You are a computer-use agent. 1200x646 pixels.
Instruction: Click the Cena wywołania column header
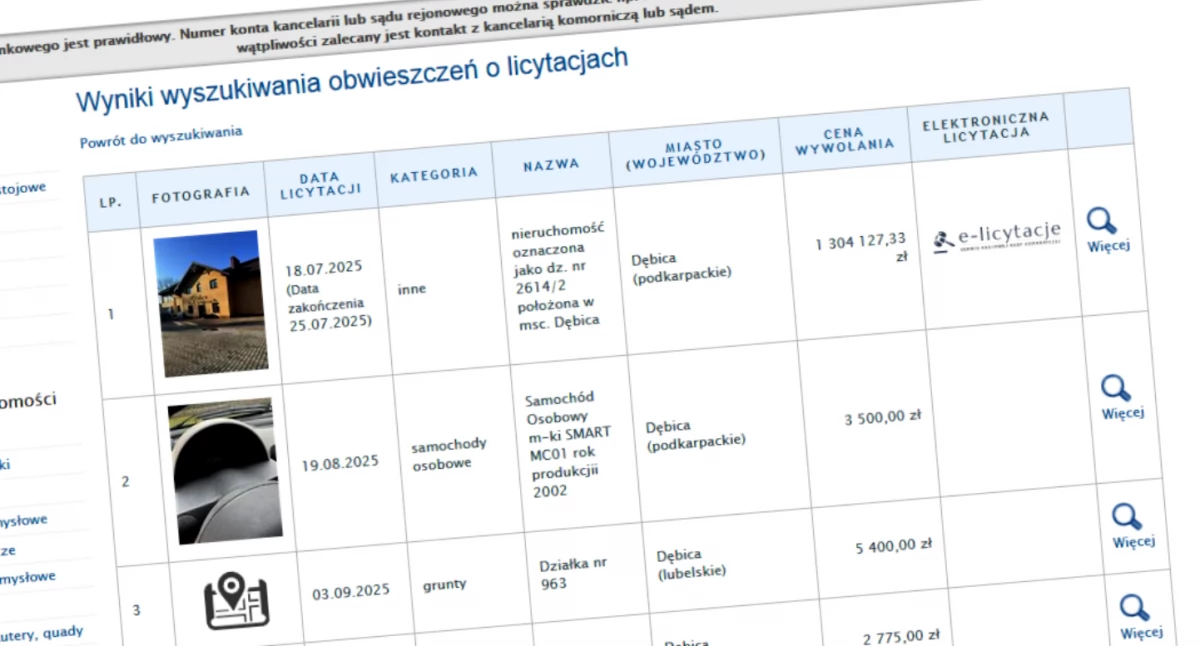click(844, 139)
